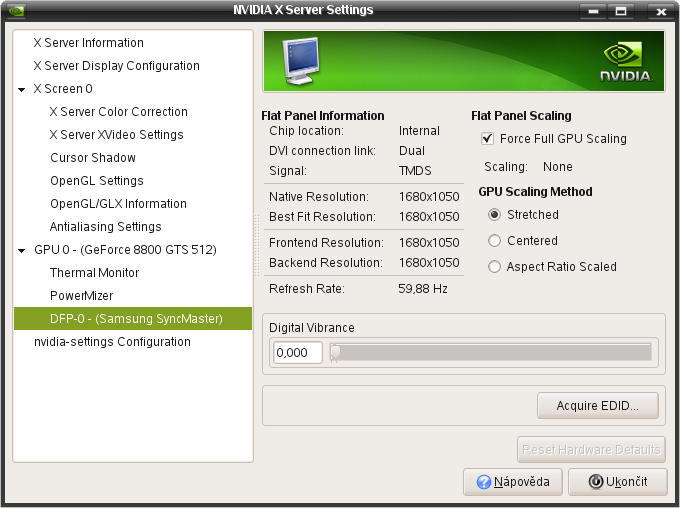Image resolution: width=680 pixels, height=508 pixels.
Task: Select GPU 0 GeForce 8800 GTS 512
Action: click(x=125, y=249)
